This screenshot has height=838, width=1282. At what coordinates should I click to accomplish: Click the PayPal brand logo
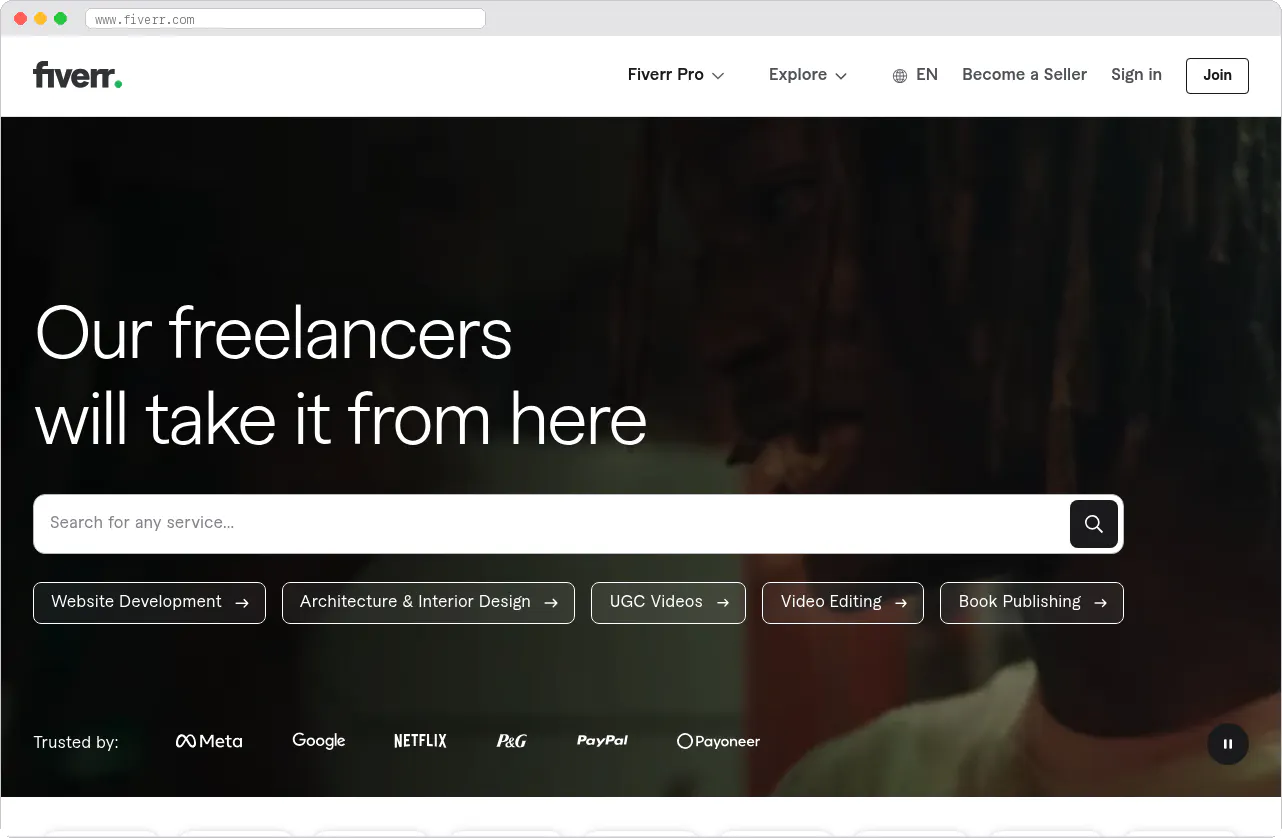602,741
